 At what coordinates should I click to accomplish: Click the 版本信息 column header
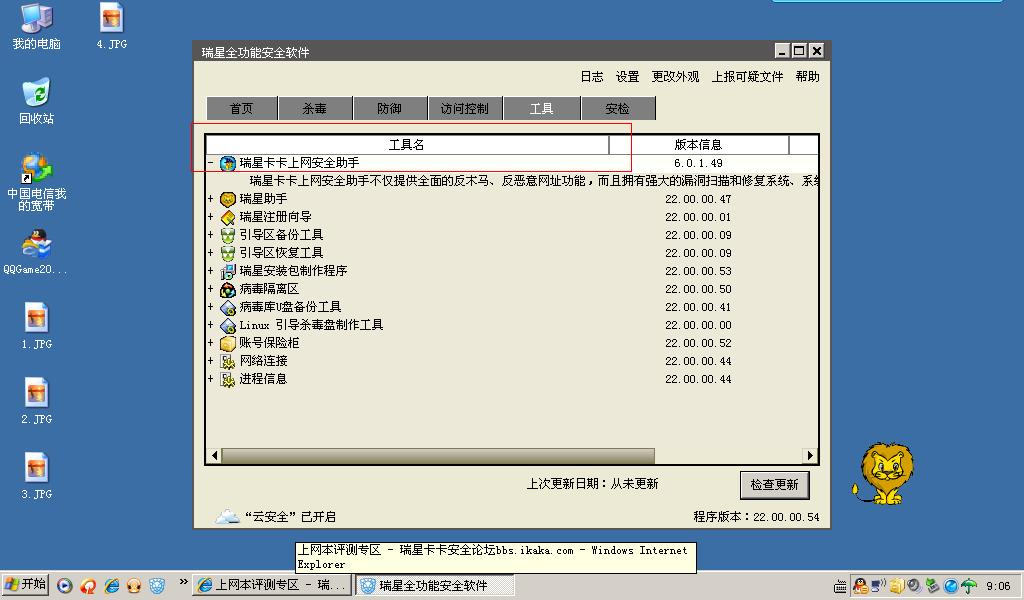pos(698,145)
